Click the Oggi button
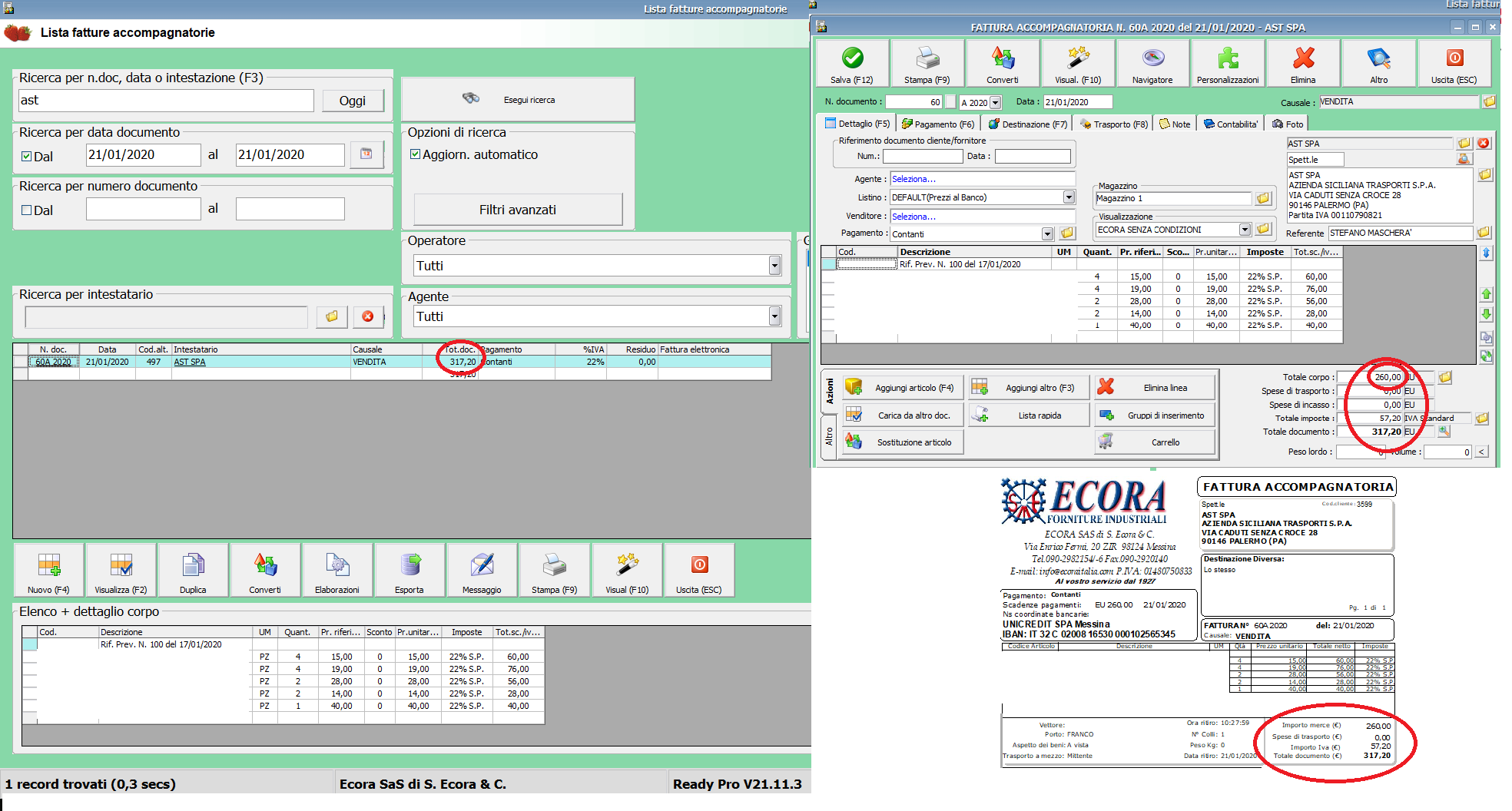The width and height of the screenshot is (1512, 811). point(353,101)
